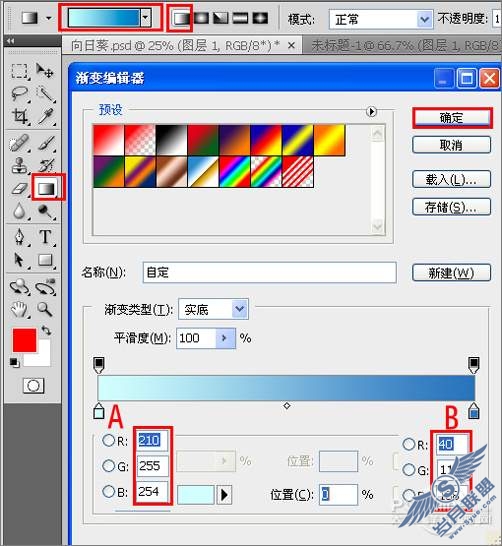Image resolution: width=502 pixels, height=546 pixels.
Task: Select the Type tool
Action: [x=45, y=237]
